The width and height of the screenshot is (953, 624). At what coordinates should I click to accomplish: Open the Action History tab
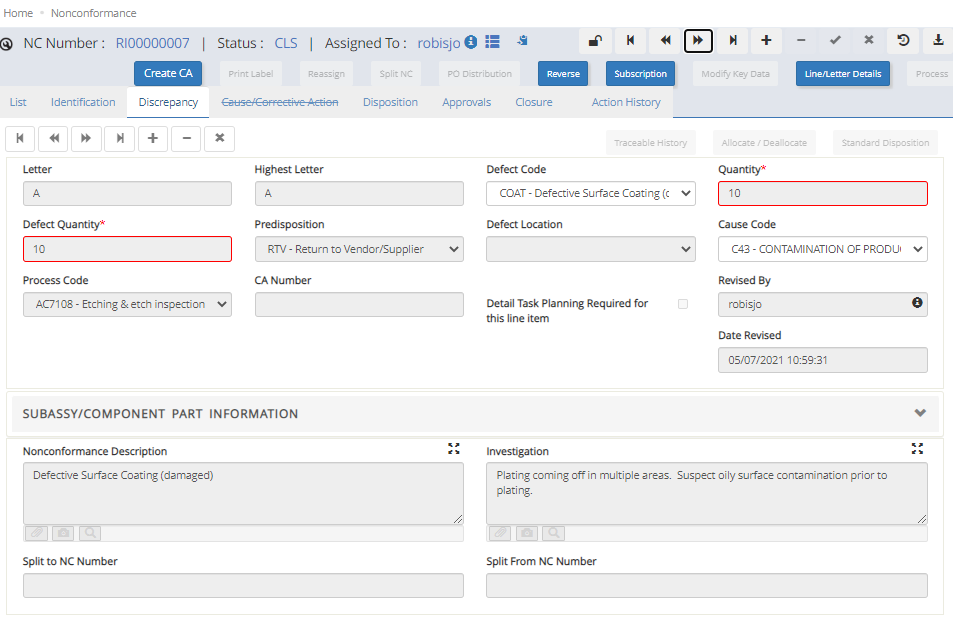point(625,101)
